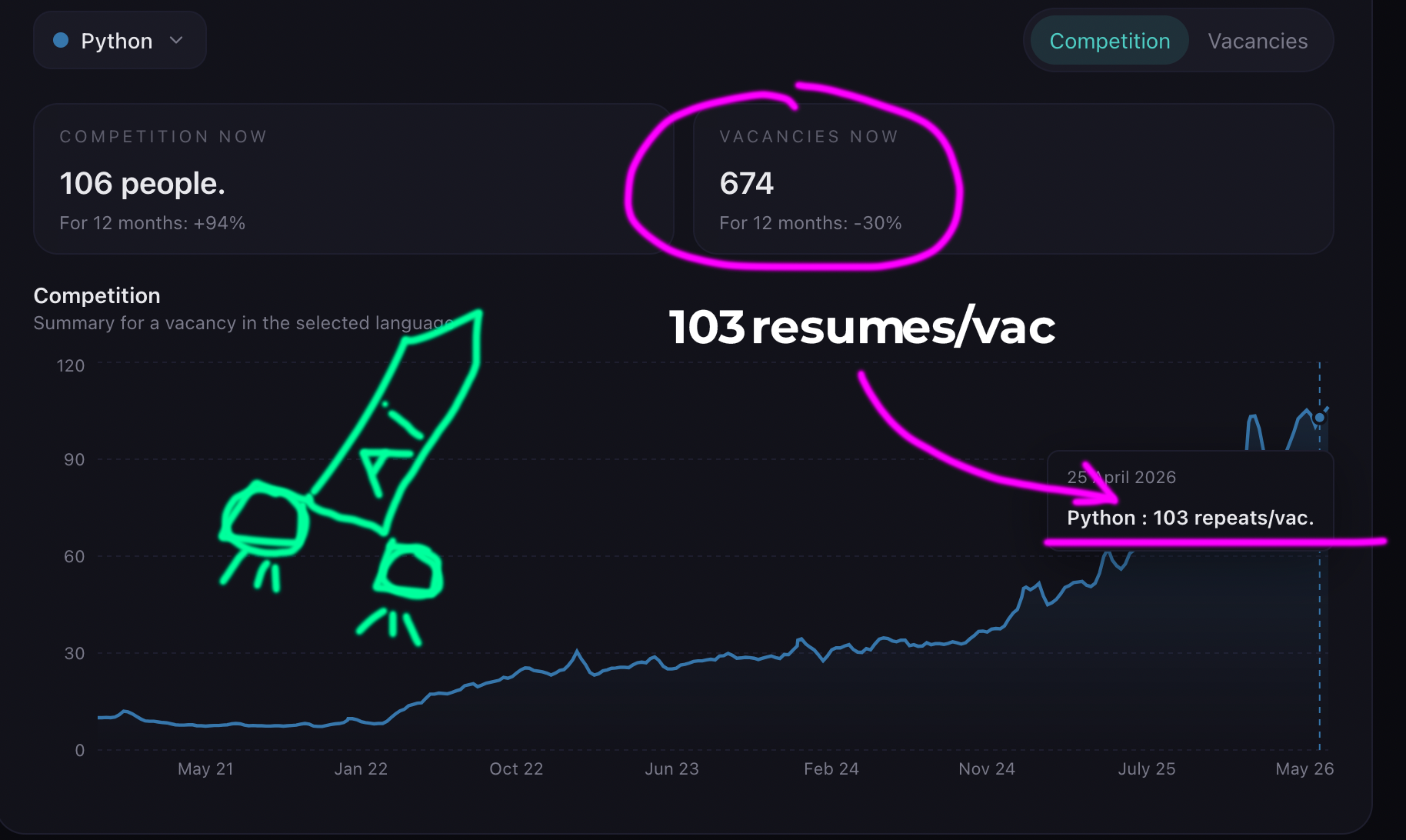Click tooltip text "Python : 103 repeats/vac."
The image size is (1406, 840).
point(1190,518)
